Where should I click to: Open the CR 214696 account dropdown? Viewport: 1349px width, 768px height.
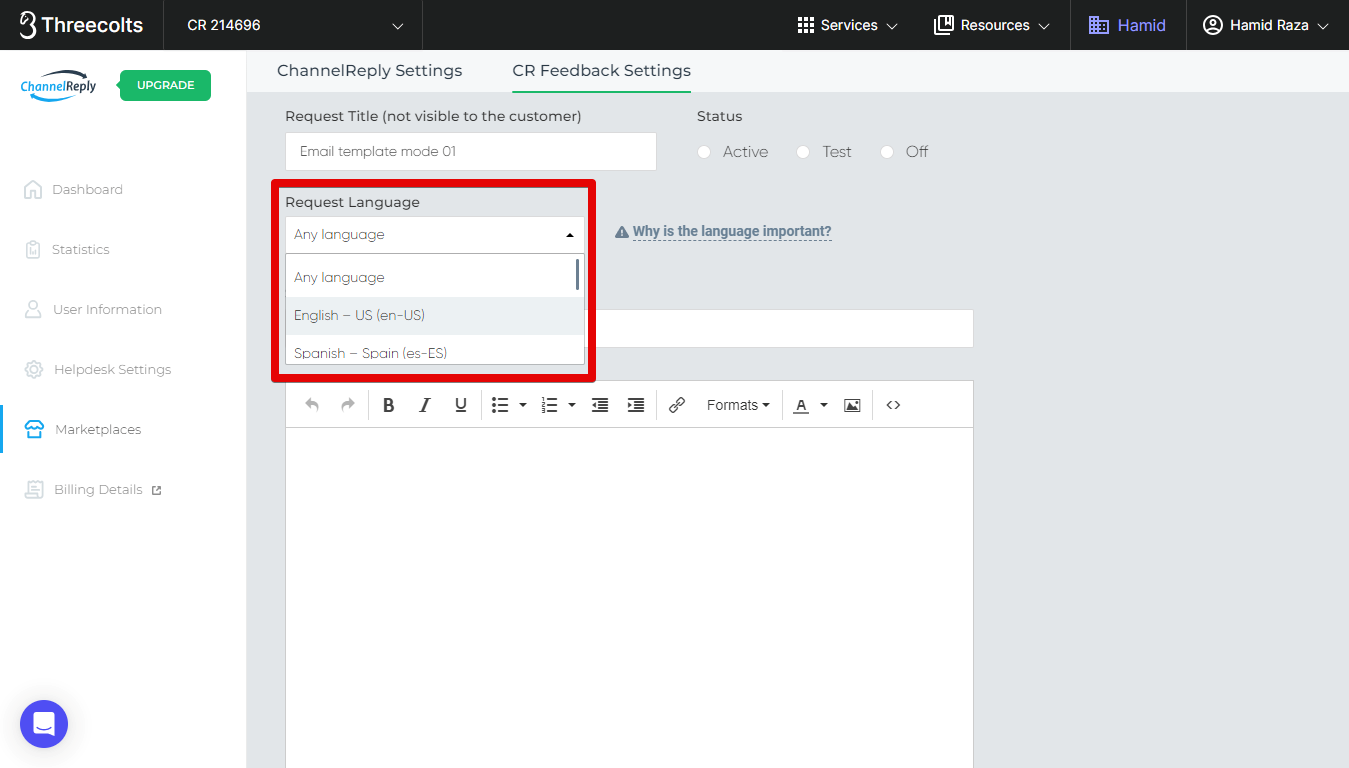click(x=293, y=25)
